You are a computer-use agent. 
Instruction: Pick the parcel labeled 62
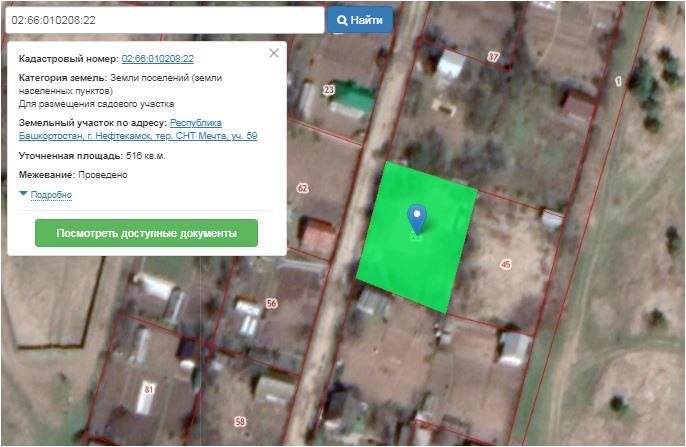point(303,187)
